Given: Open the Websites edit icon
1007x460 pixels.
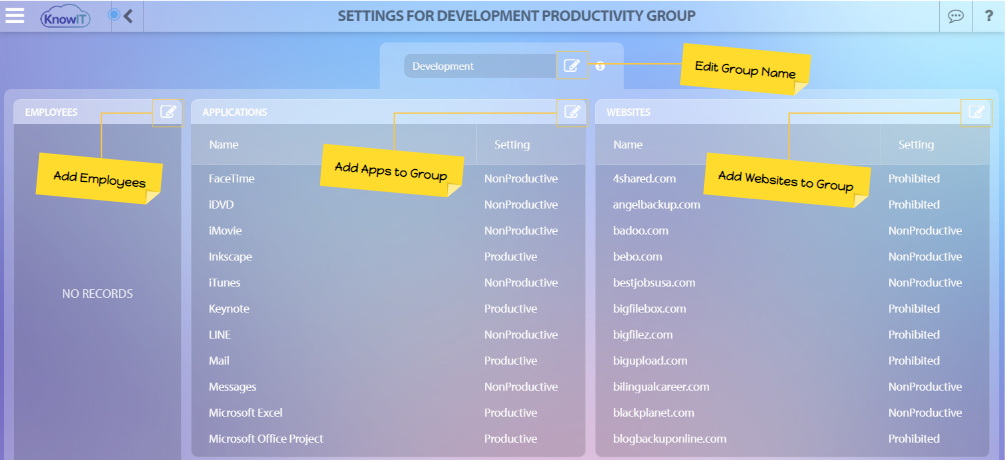Looking at the screenshot, I should pos(976,112).
